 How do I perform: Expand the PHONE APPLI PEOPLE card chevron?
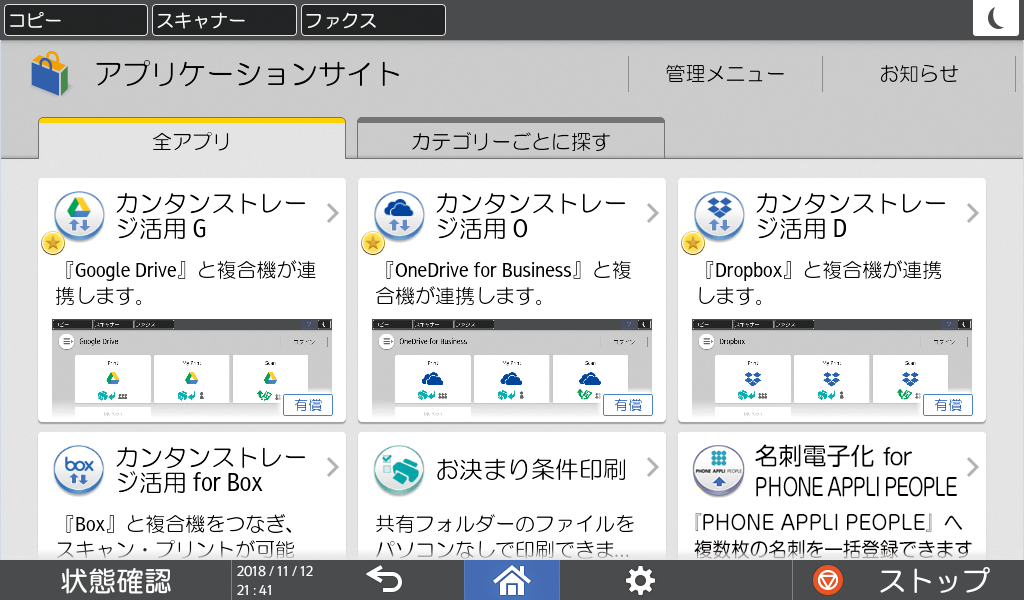pyautogui.click(x=971, y=467)
